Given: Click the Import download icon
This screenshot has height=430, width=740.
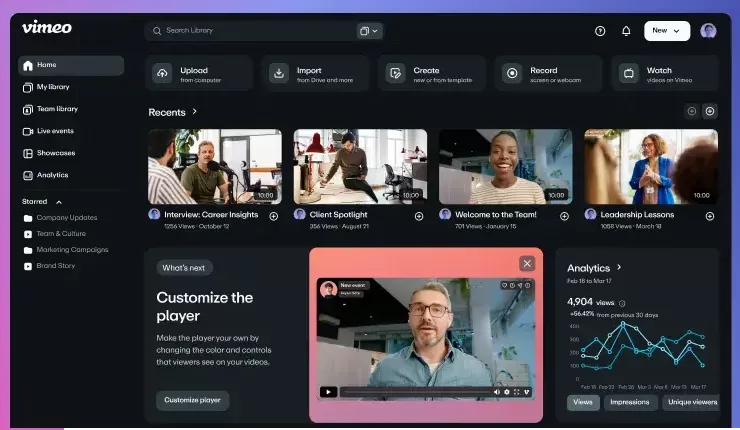Looking at the screenshot, I should click(x=279, y=73).
